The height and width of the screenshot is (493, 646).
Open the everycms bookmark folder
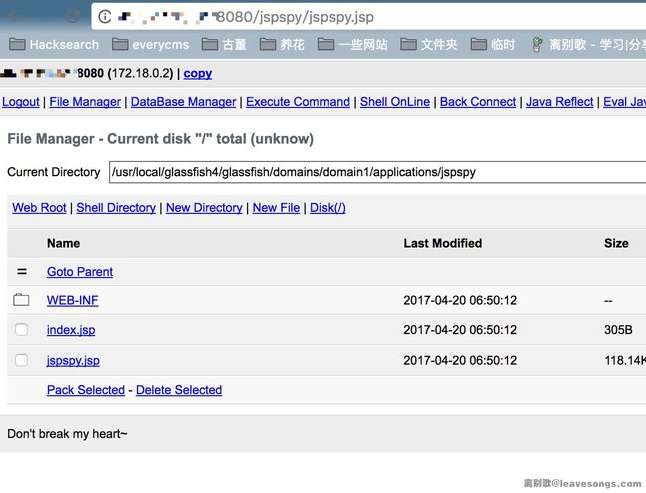click(x=151, y=44)
